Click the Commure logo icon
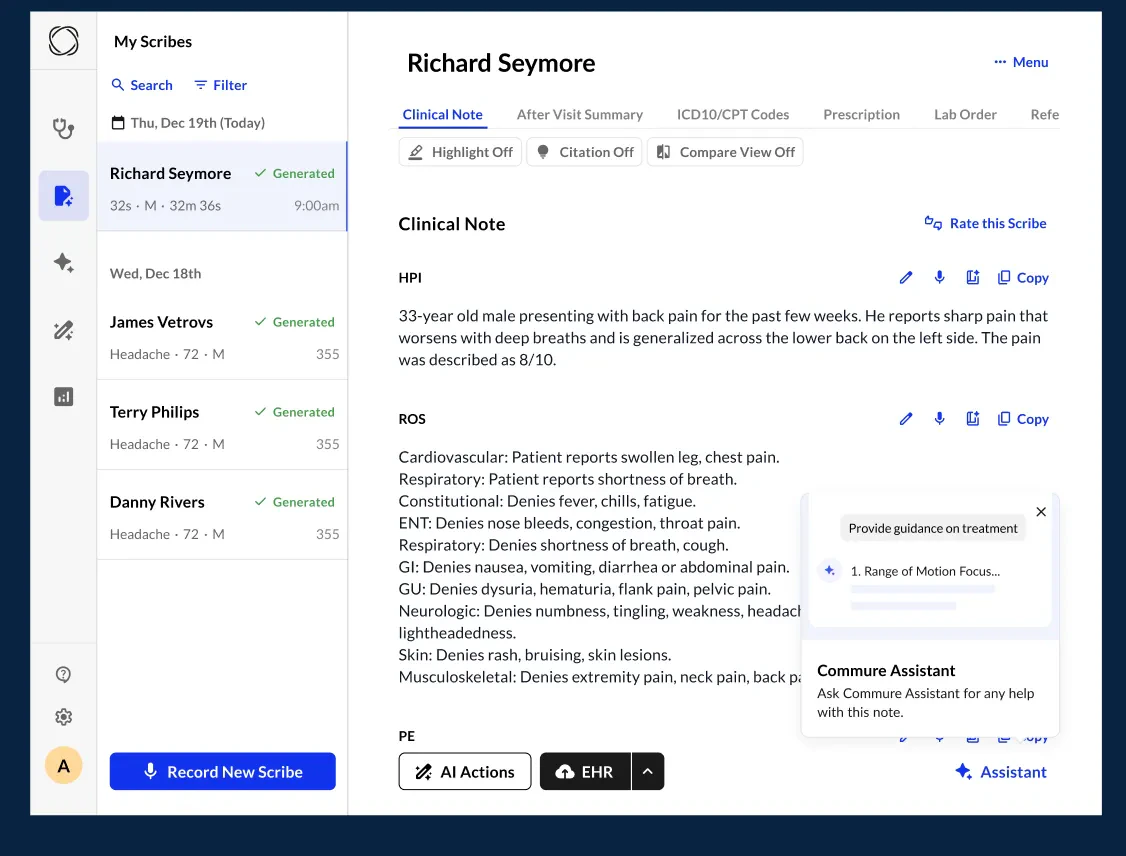1126x856 pixels. tap(63, 41)
